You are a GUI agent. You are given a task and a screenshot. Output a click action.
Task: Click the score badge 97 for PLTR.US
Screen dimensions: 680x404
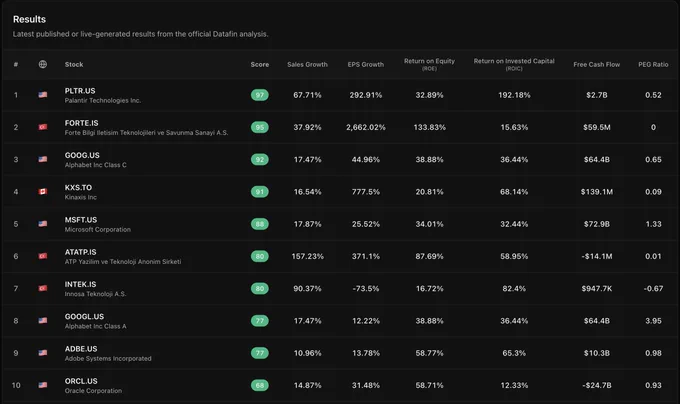point(260,95)
